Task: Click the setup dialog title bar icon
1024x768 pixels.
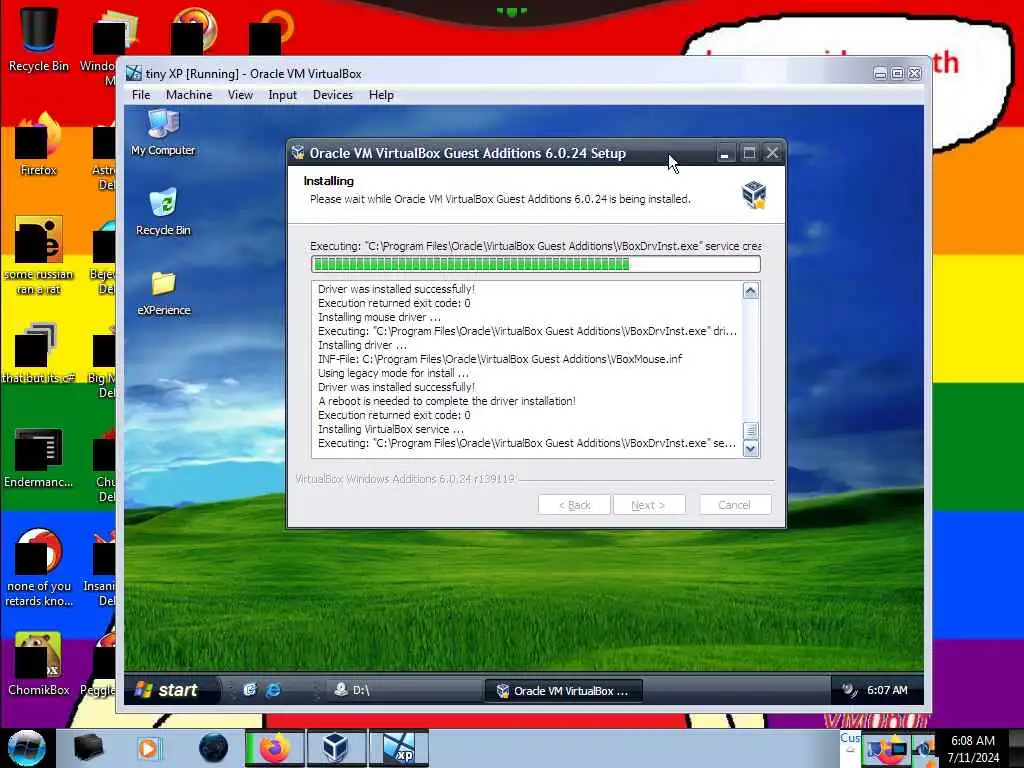Action: [x=298, y=153]
